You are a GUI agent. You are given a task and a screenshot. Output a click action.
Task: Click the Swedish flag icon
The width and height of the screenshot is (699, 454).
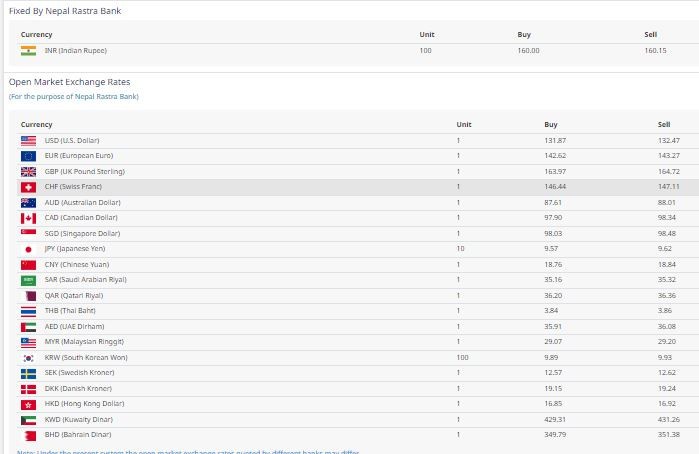point(28,373)
